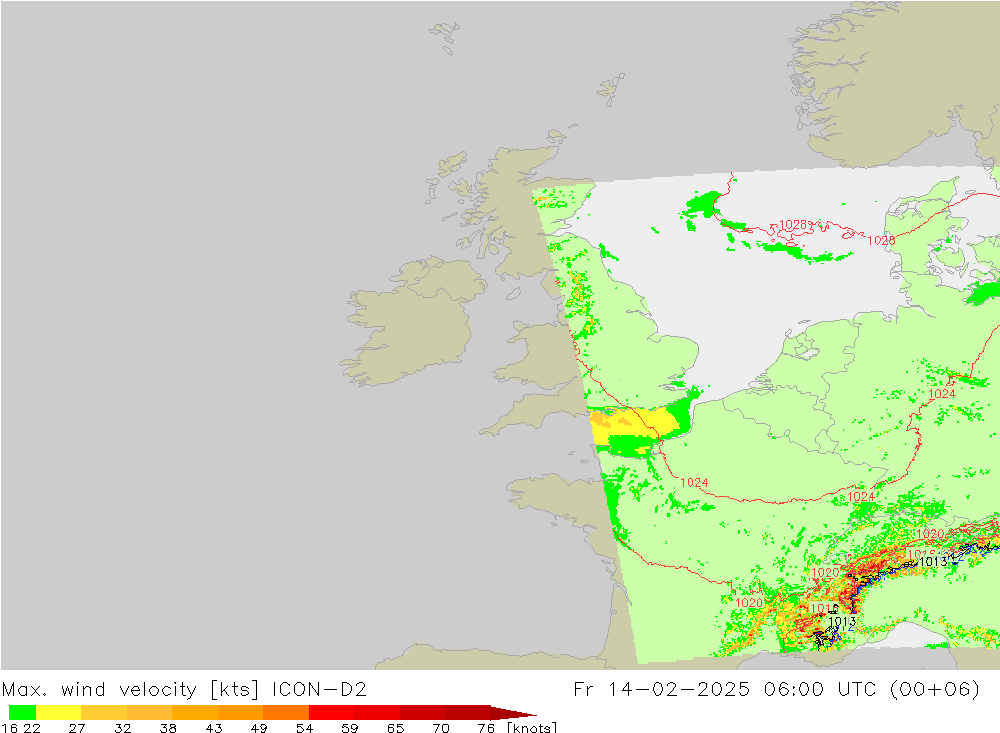Screen dimensions: 1000x733
Task: Select the legend swatch between 27 and 32
Action: 104,712
